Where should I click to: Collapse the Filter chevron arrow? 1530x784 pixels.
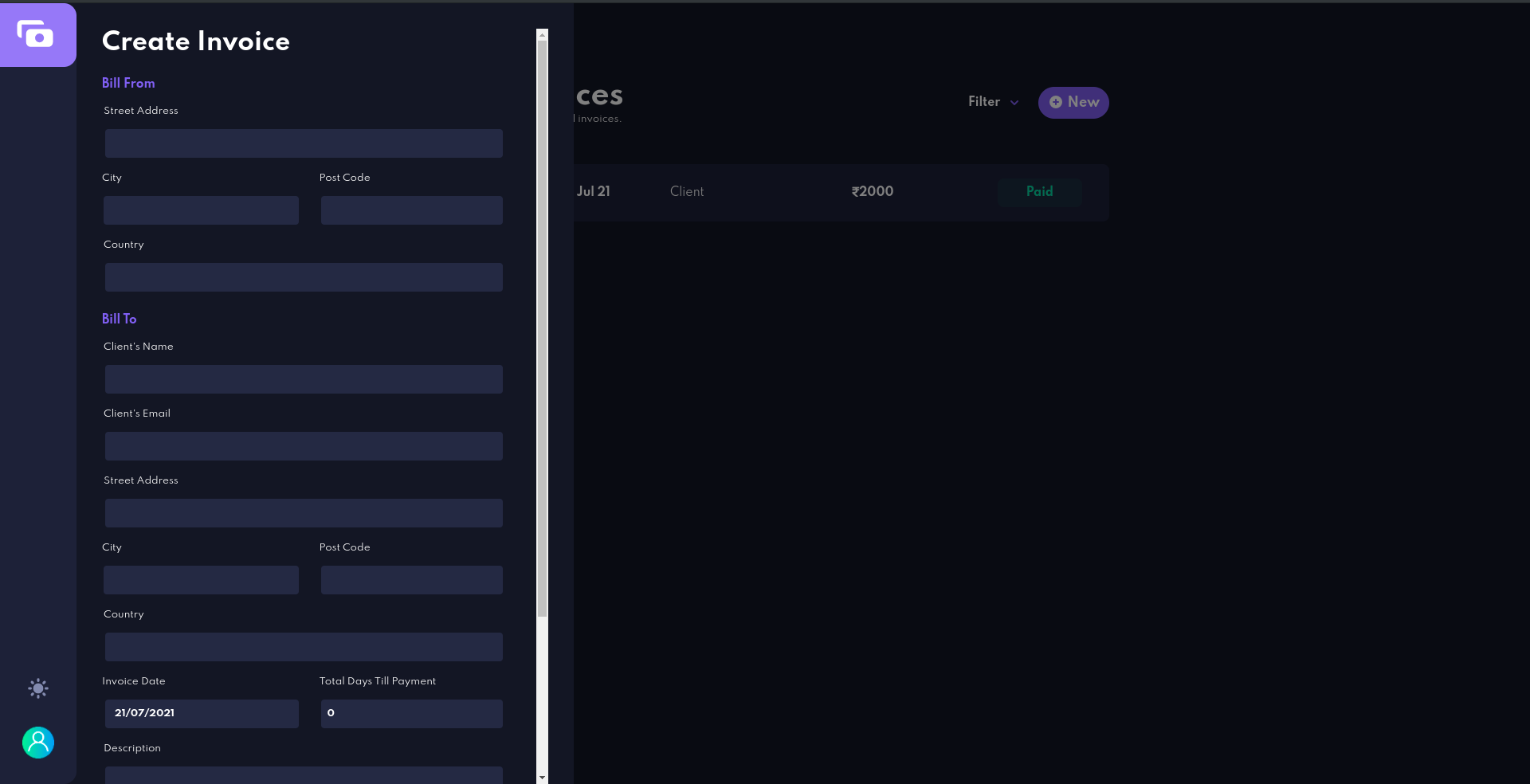coord(1014,103)
